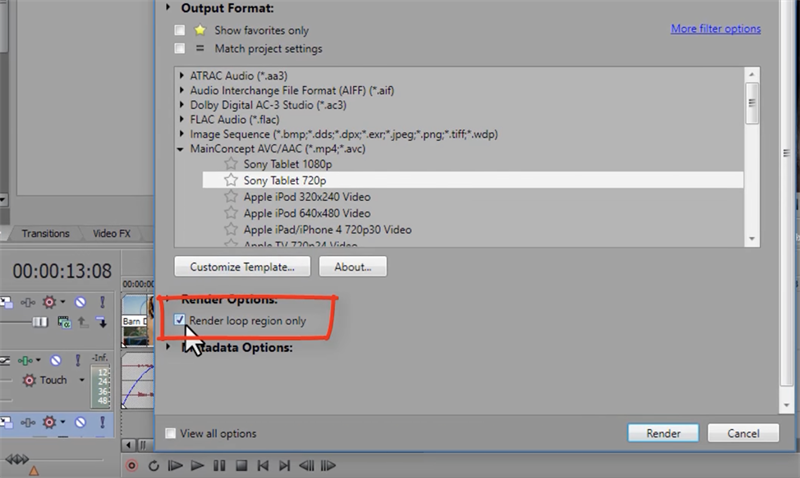800x478 pixels.
Task: Mute the audio track
Action: point(56,361)
